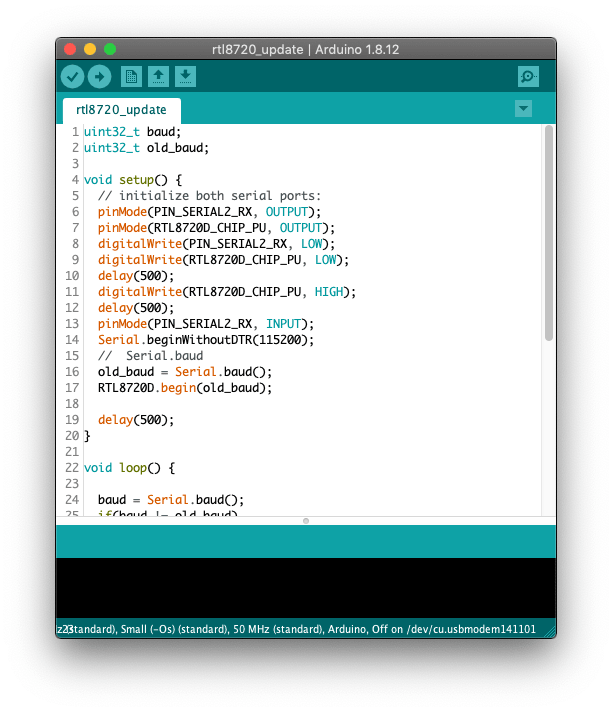Click the black console output area
Image resolution: width=612 pixels, height=712 pixels.
coord(306,588)
